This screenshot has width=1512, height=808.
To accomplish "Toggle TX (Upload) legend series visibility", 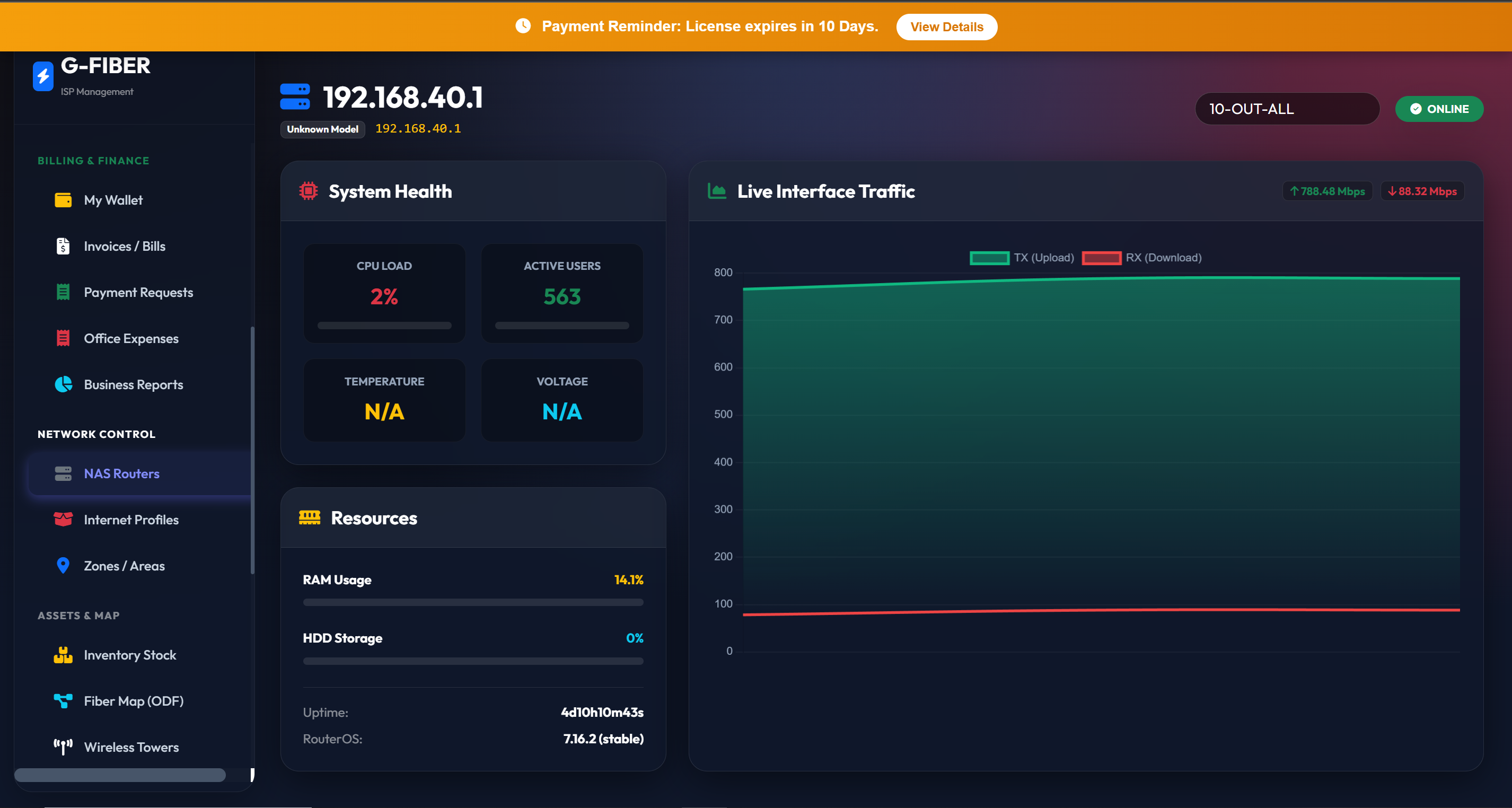I will tap(1021, 258).
